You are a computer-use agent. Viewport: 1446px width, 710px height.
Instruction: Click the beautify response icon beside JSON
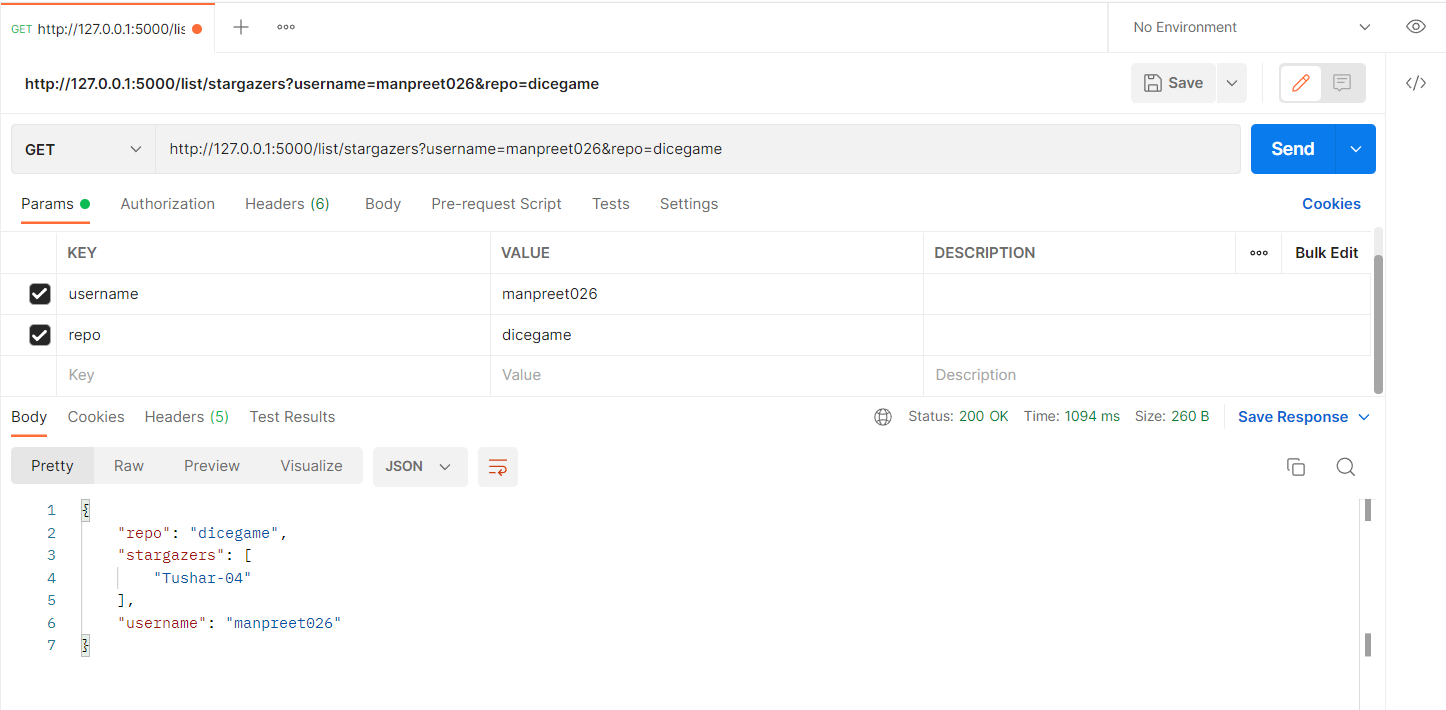(497, 466)
